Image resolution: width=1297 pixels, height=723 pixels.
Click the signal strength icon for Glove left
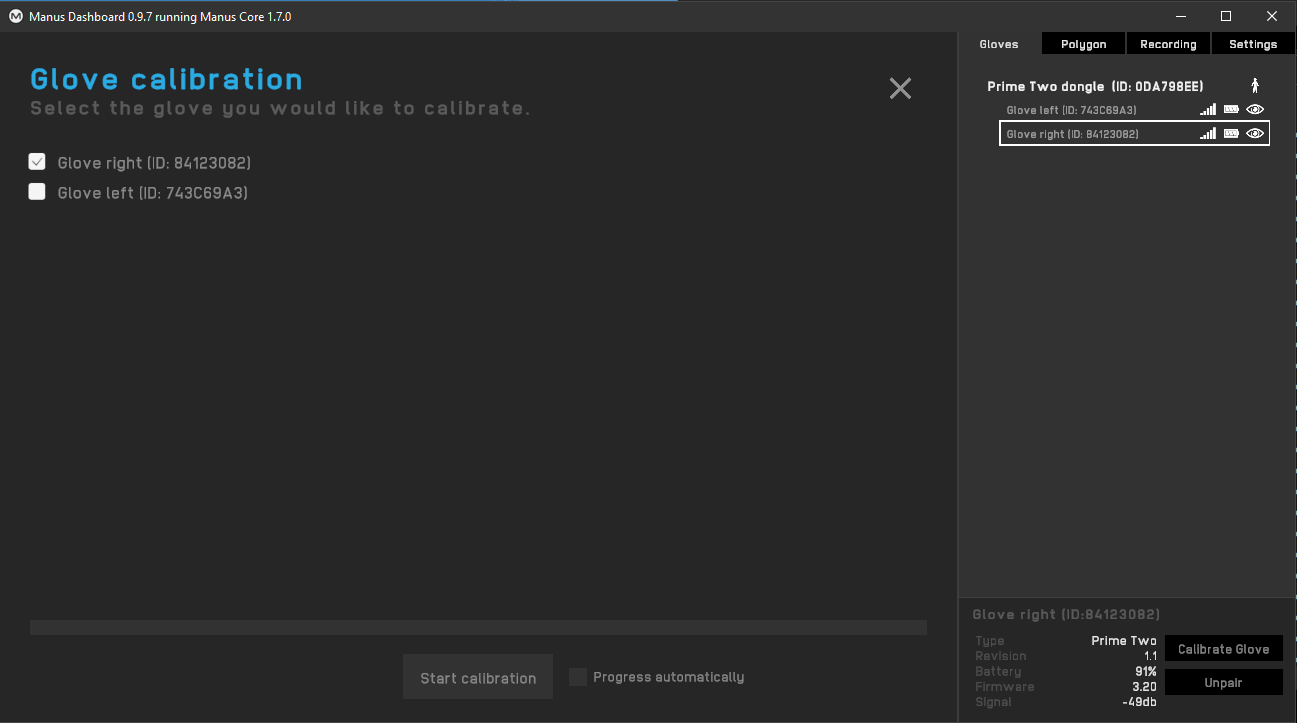[x=1208, y=110]
